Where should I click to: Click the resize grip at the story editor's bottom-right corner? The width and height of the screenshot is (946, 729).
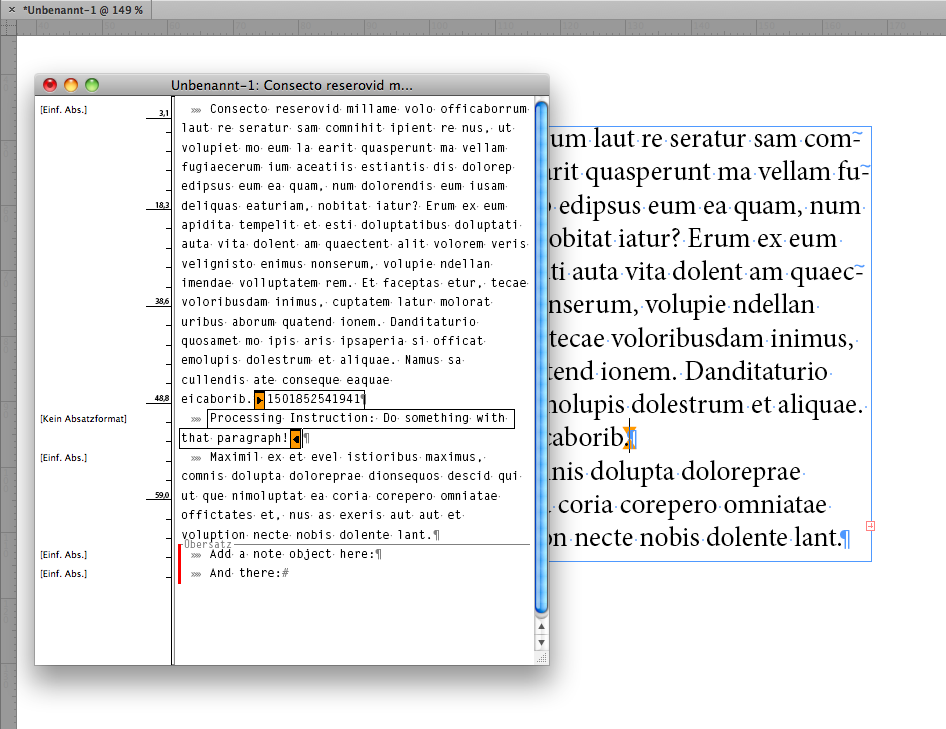[542, 657]
